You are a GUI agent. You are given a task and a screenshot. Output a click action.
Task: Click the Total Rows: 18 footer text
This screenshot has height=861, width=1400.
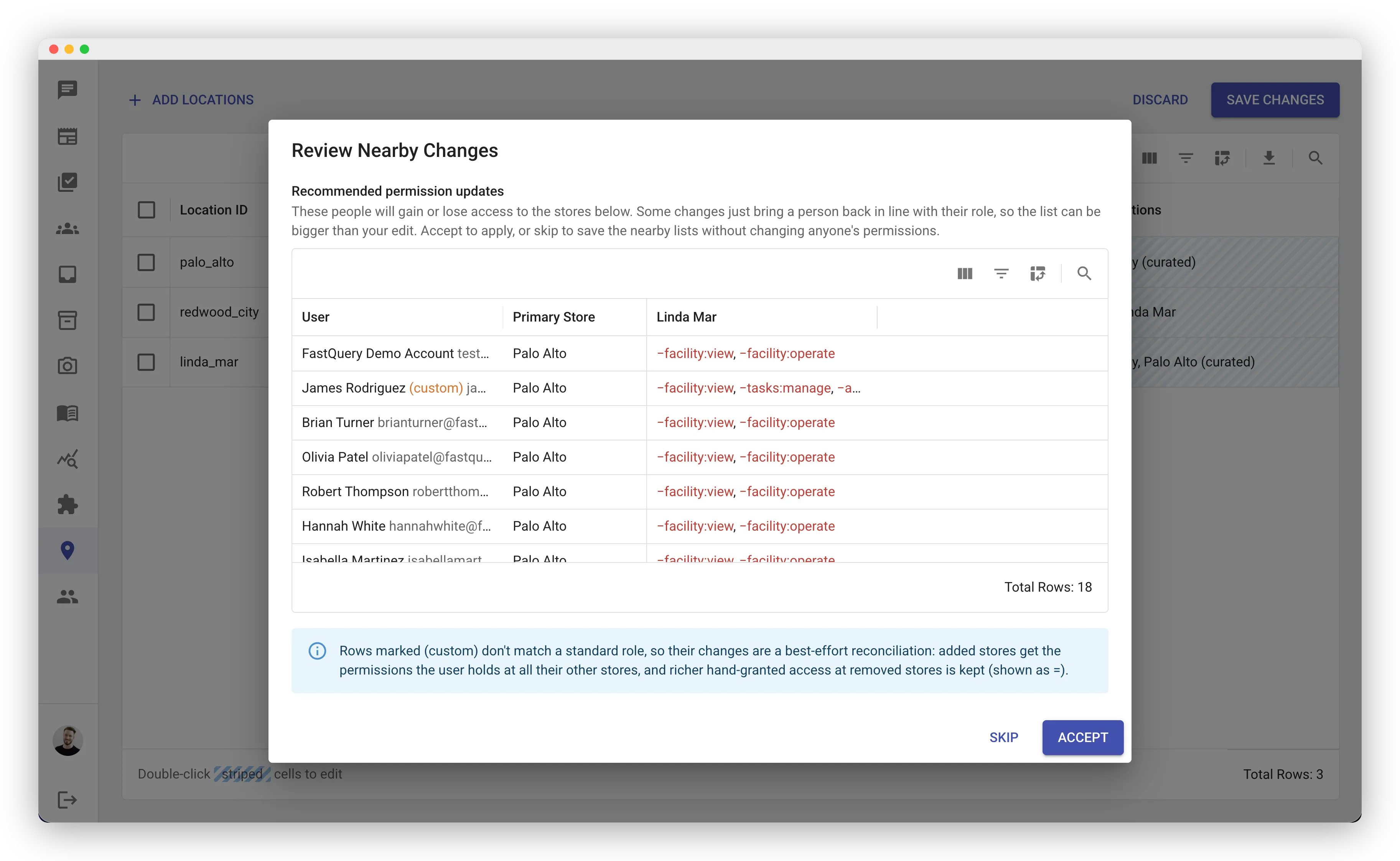pyautogui.click(x=1048, y=587)
